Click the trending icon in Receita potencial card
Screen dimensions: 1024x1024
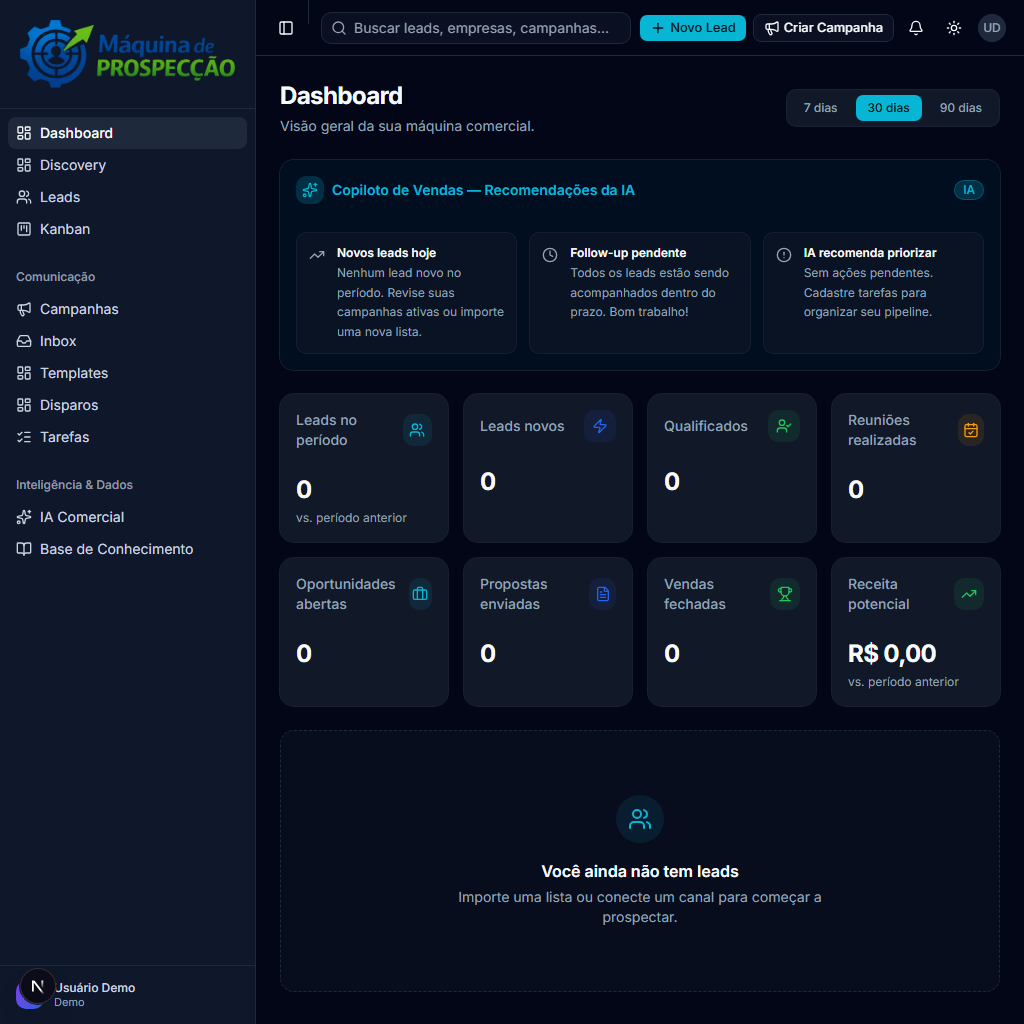click(x=968, y=594)
